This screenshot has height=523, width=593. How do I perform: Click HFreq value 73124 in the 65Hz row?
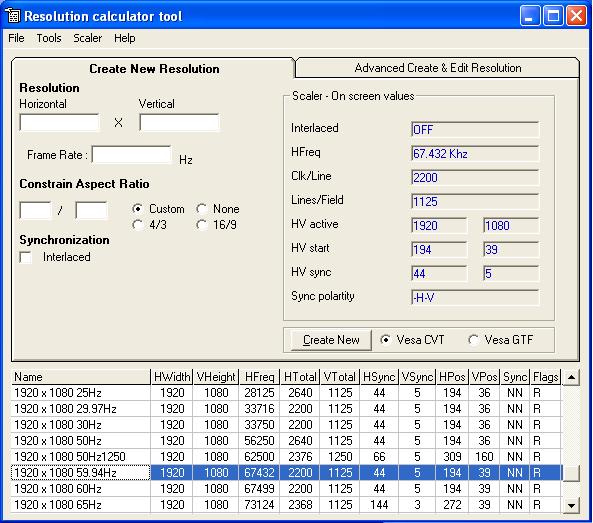[x=259, y=504]
